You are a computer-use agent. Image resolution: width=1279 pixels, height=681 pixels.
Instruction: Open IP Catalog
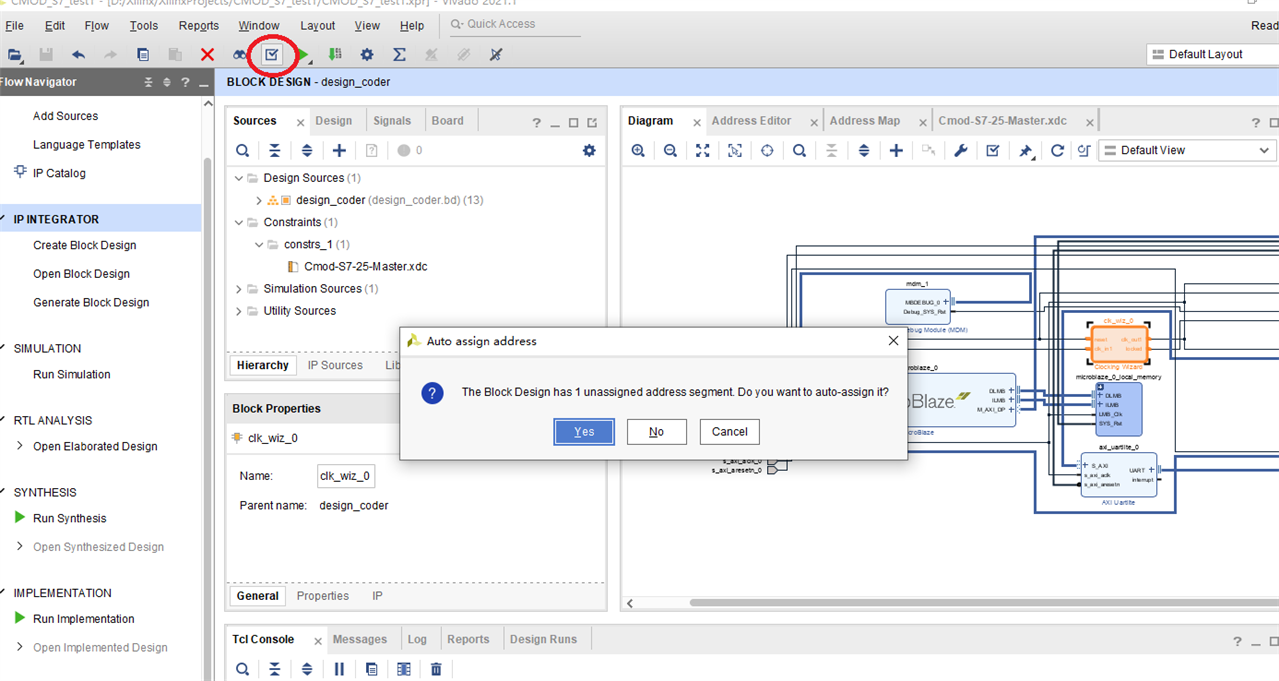(x=59, y=173)
